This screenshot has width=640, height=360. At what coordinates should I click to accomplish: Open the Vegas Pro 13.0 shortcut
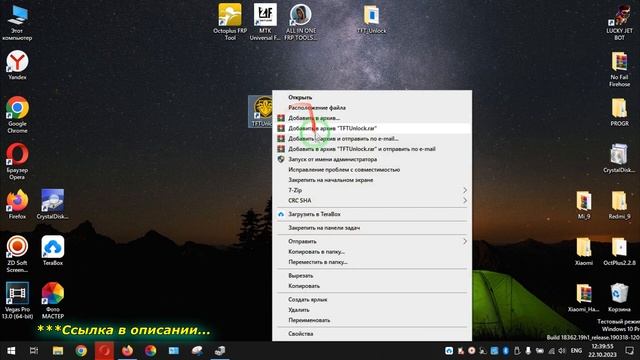coord(17,300)
